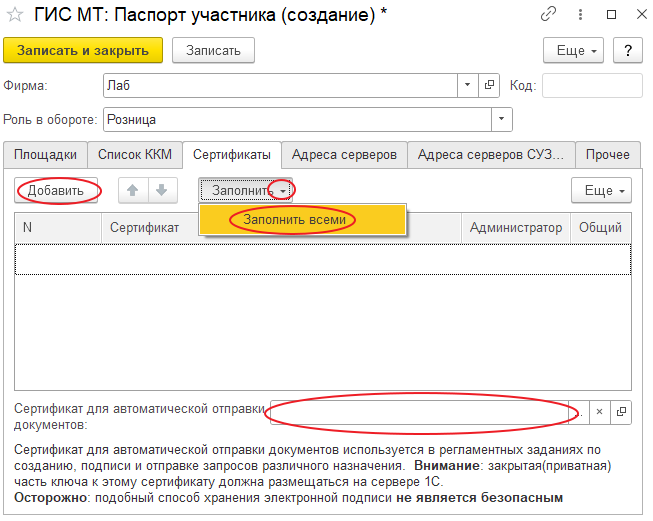653x521 pixels.
Task: Click the favorites star icon in title
Action: 17,15
